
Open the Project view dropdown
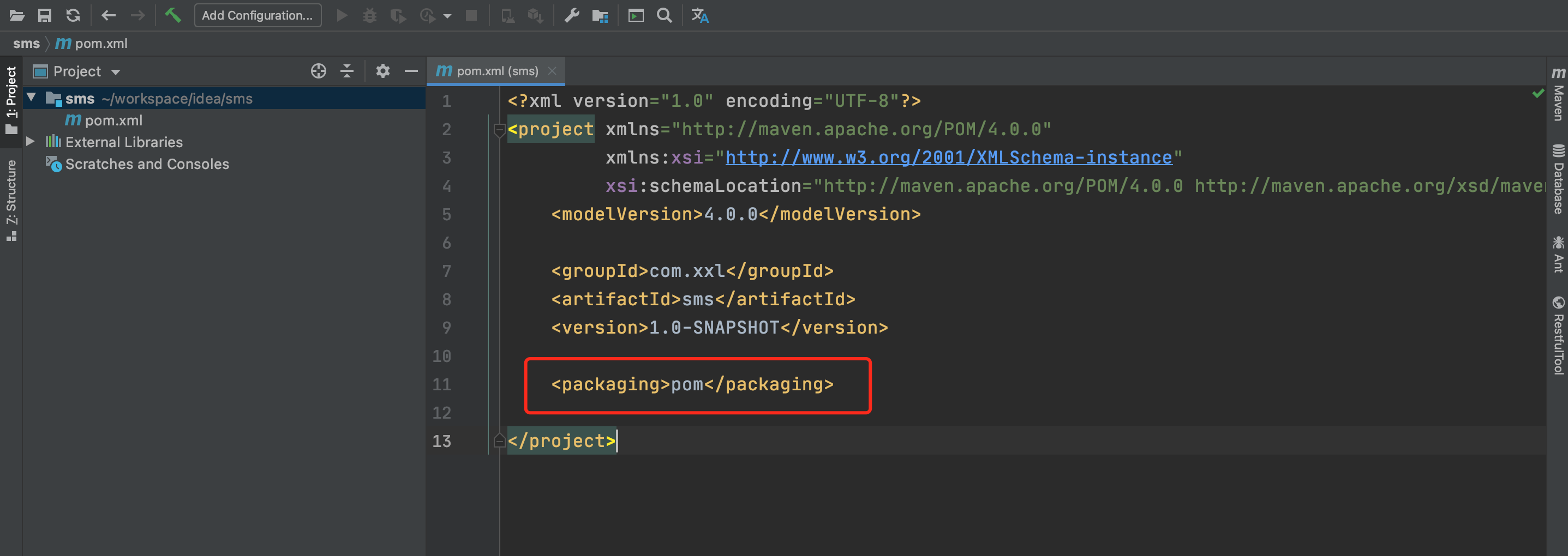coord(77,71)
